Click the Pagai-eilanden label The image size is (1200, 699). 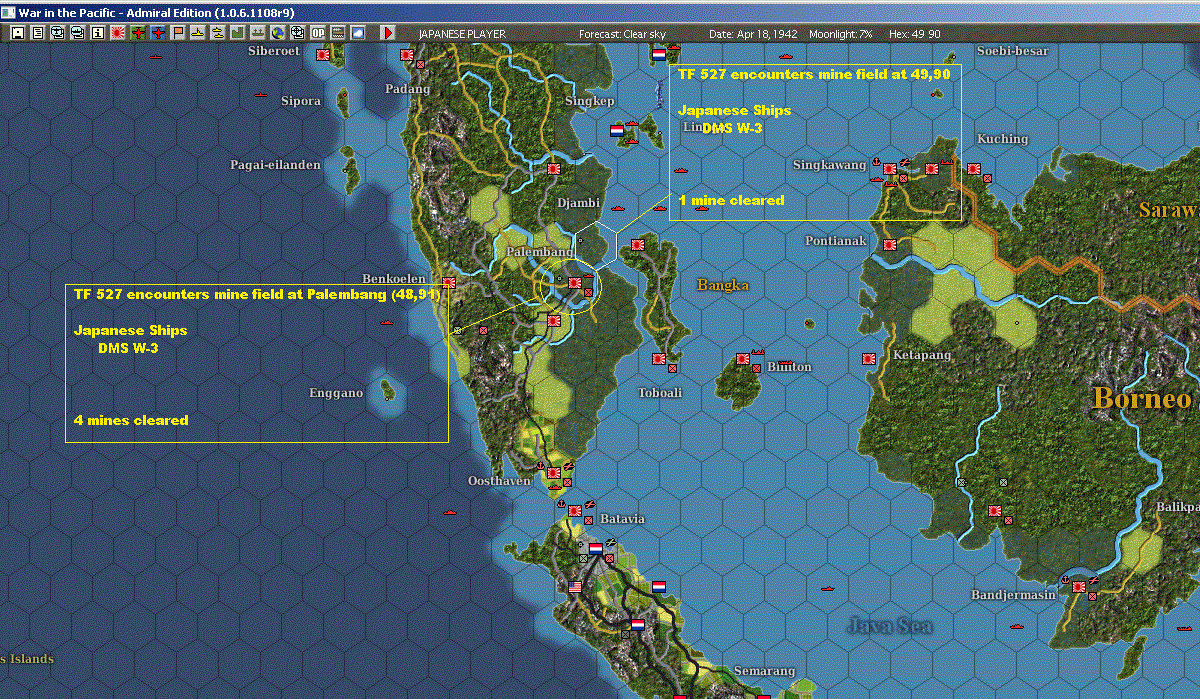[275, 165]
